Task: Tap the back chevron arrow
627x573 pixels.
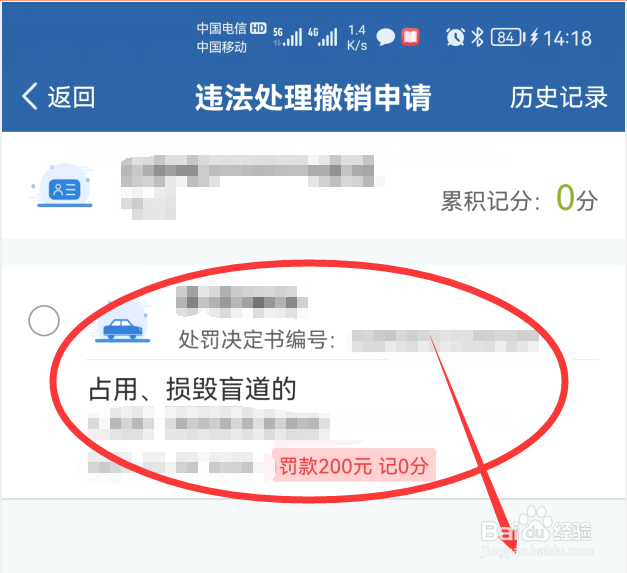Action: (x=30, y=96)
